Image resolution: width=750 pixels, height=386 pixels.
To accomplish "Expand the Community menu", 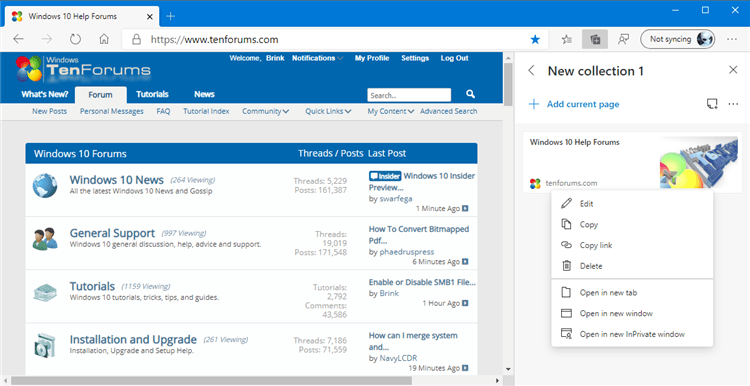I will (x=265, y=111).
